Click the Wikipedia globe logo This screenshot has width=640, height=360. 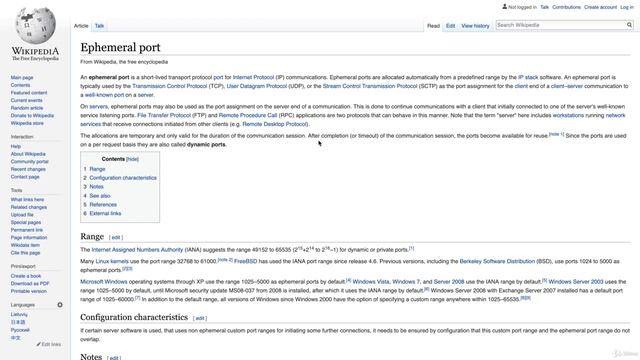[35, 25]
